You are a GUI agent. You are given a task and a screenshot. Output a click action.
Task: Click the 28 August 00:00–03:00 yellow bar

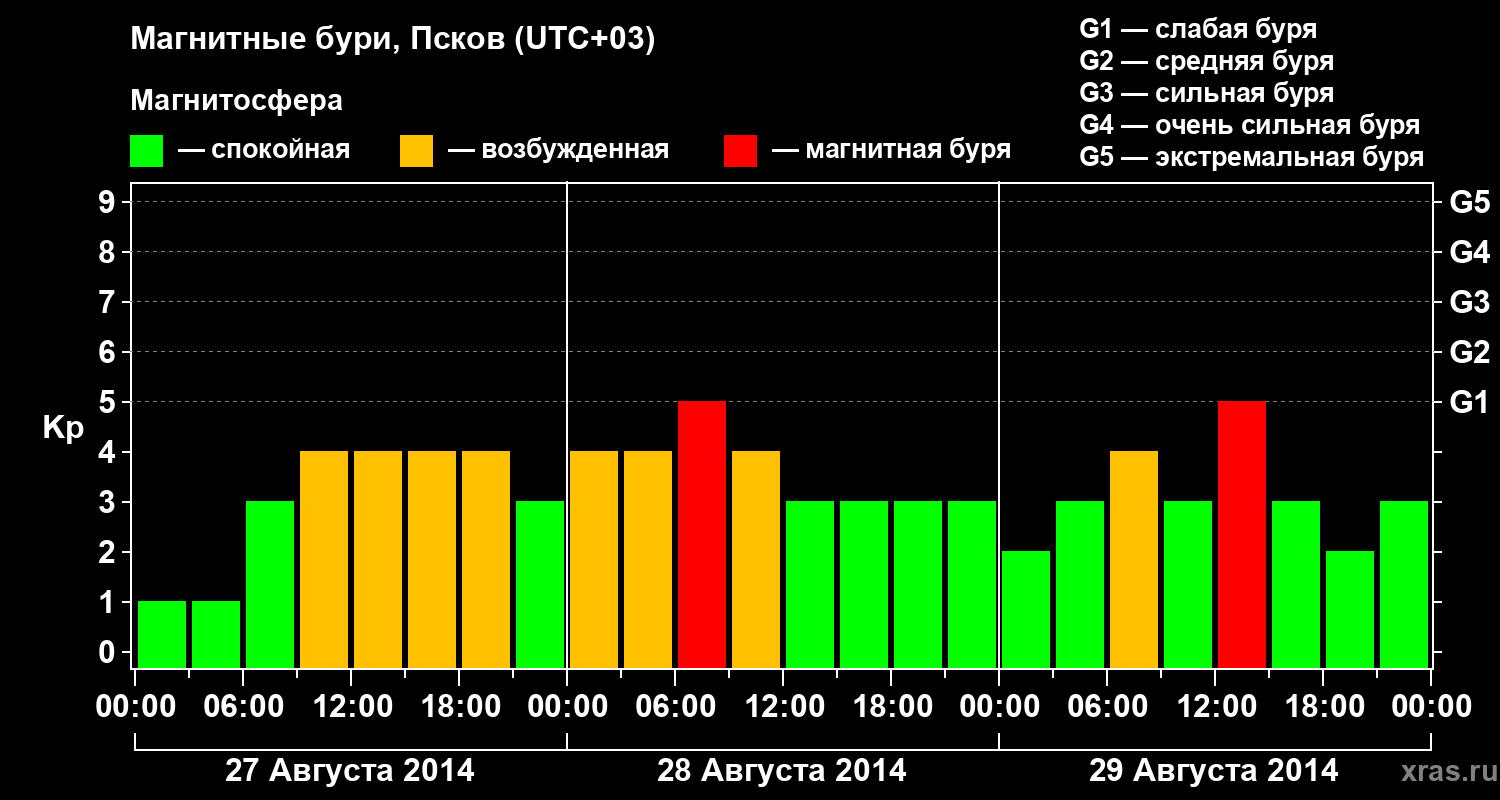pos(594,559)
